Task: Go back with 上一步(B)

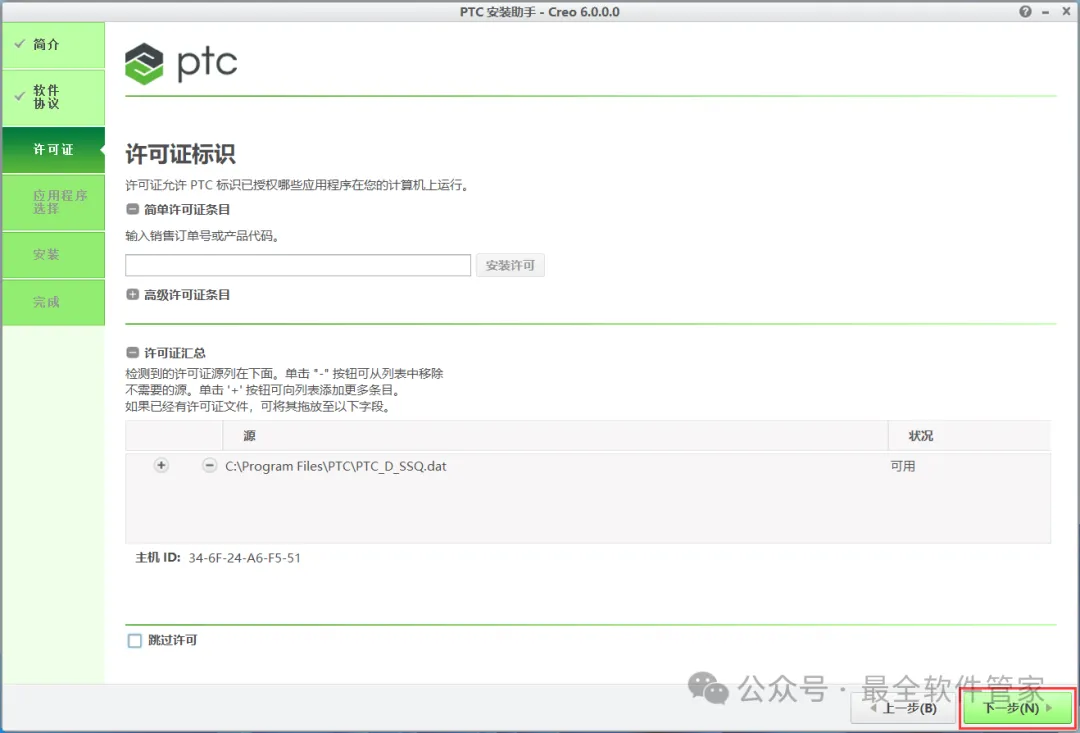Action: [904, 708]
